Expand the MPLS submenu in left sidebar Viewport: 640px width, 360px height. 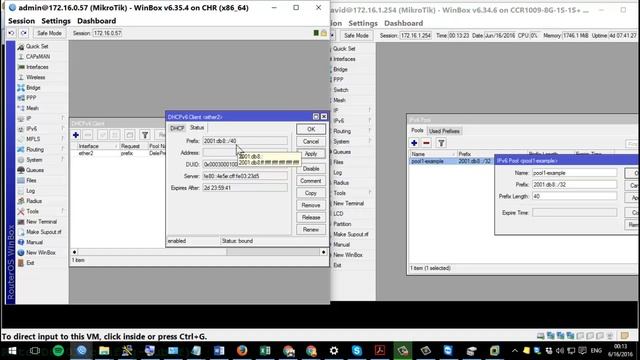[40, 139]
